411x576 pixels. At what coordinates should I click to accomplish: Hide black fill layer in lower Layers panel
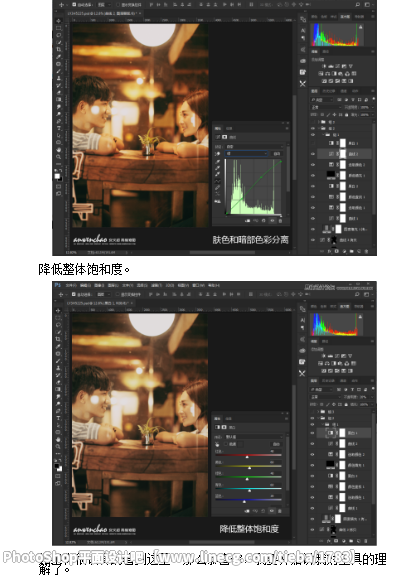coord(313,465)
